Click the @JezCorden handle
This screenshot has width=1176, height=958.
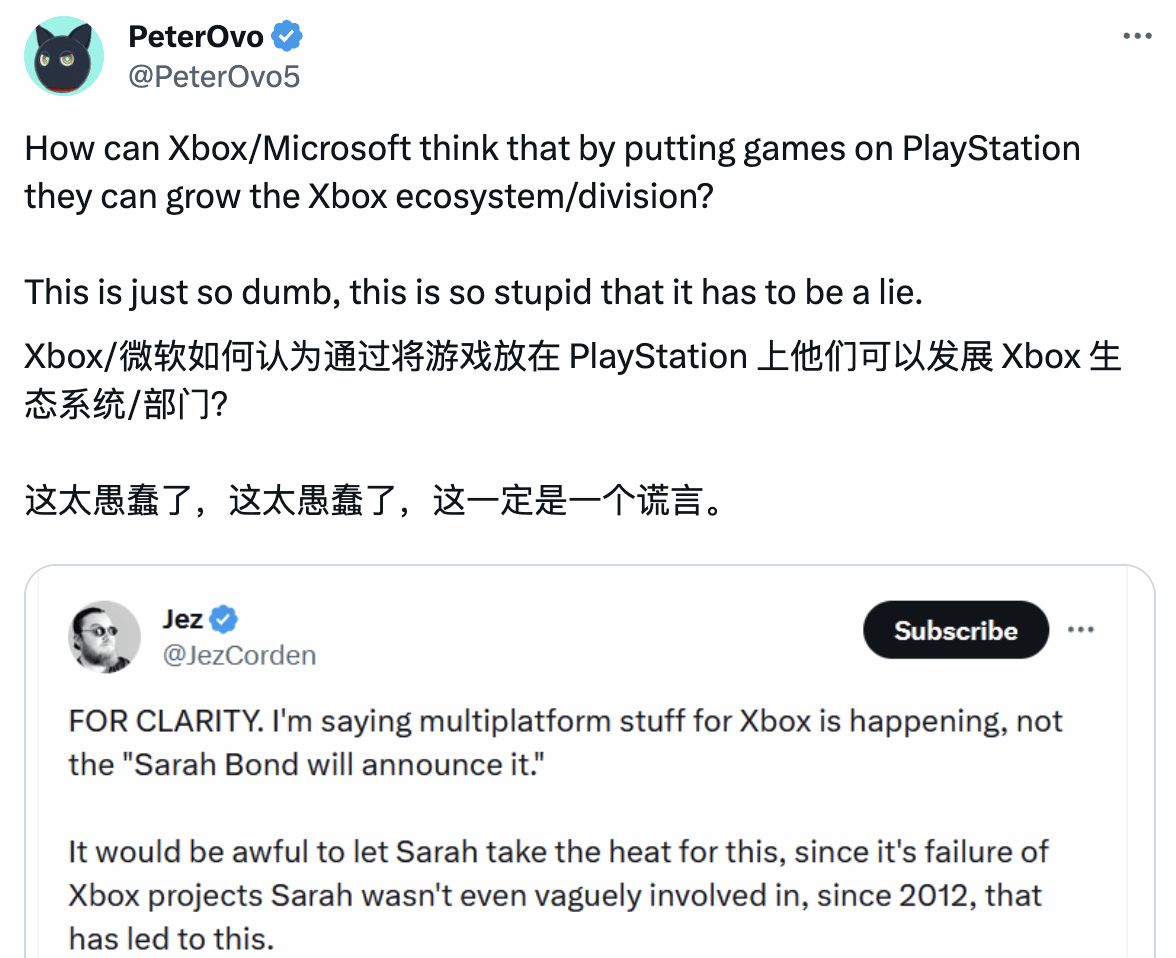click(239, 655)
